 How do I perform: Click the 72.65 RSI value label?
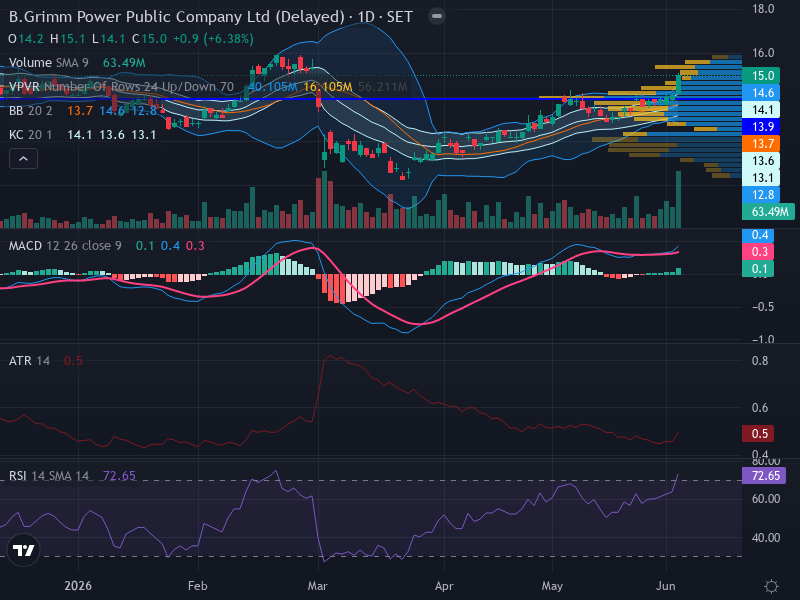764,476
